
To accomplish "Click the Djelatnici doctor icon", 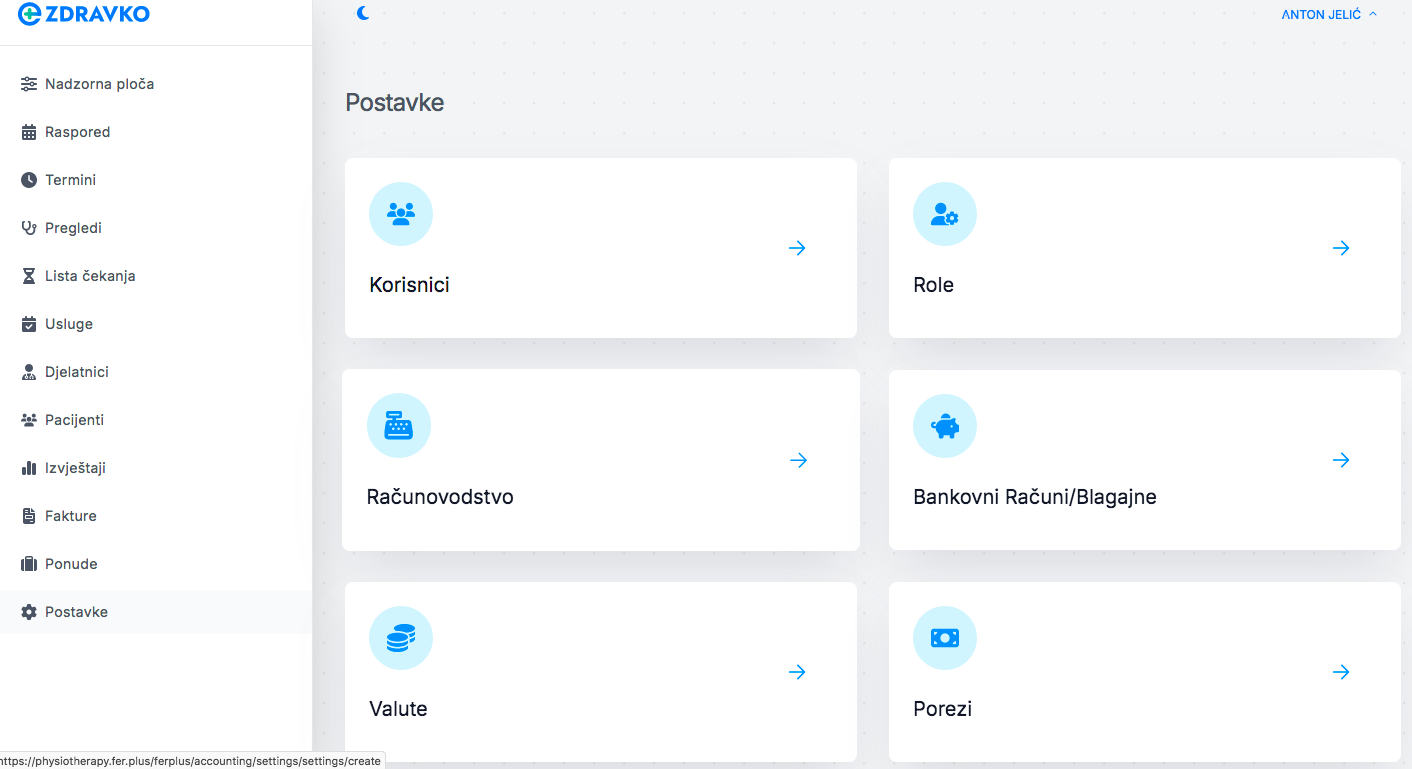I will click(29, 372).
